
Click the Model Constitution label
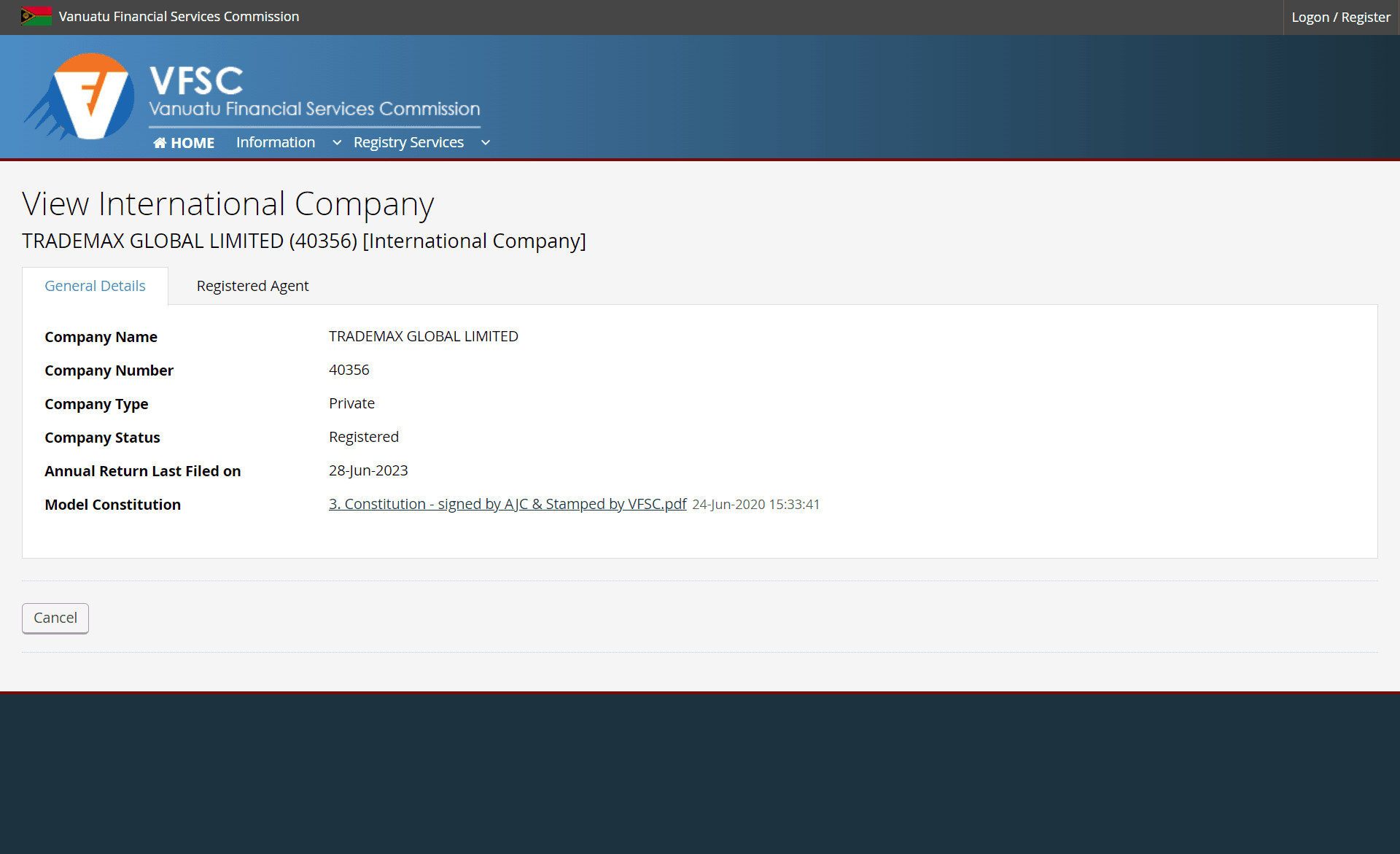coord(112,505)
